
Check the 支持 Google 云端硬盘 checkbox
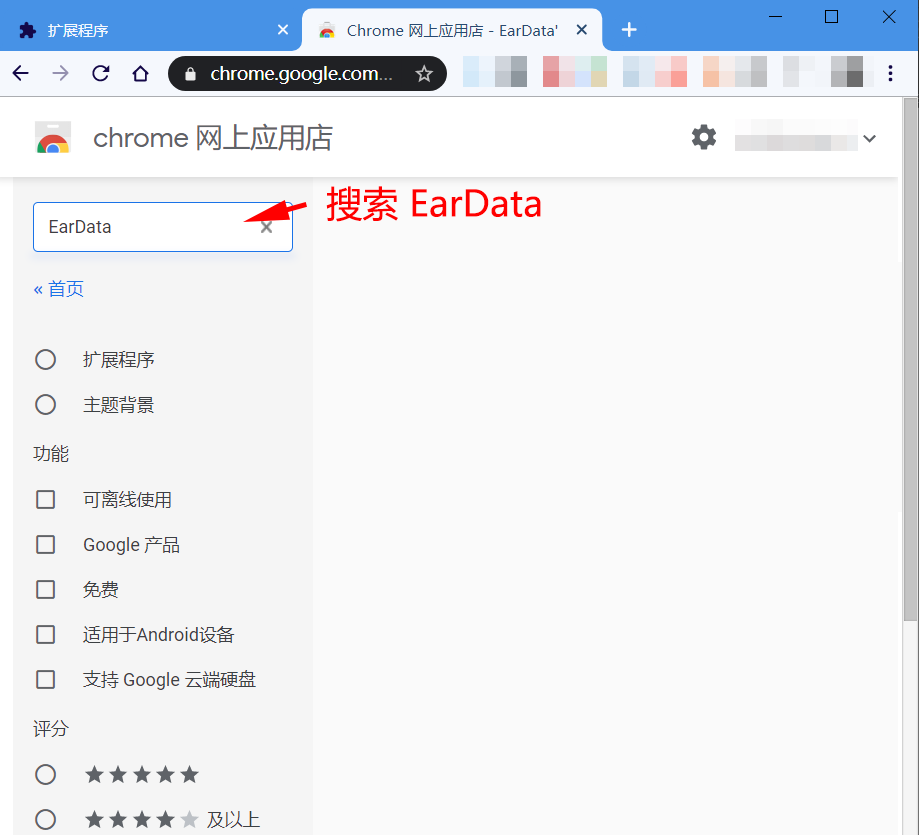pyautogui.click(x=46, y=680)
